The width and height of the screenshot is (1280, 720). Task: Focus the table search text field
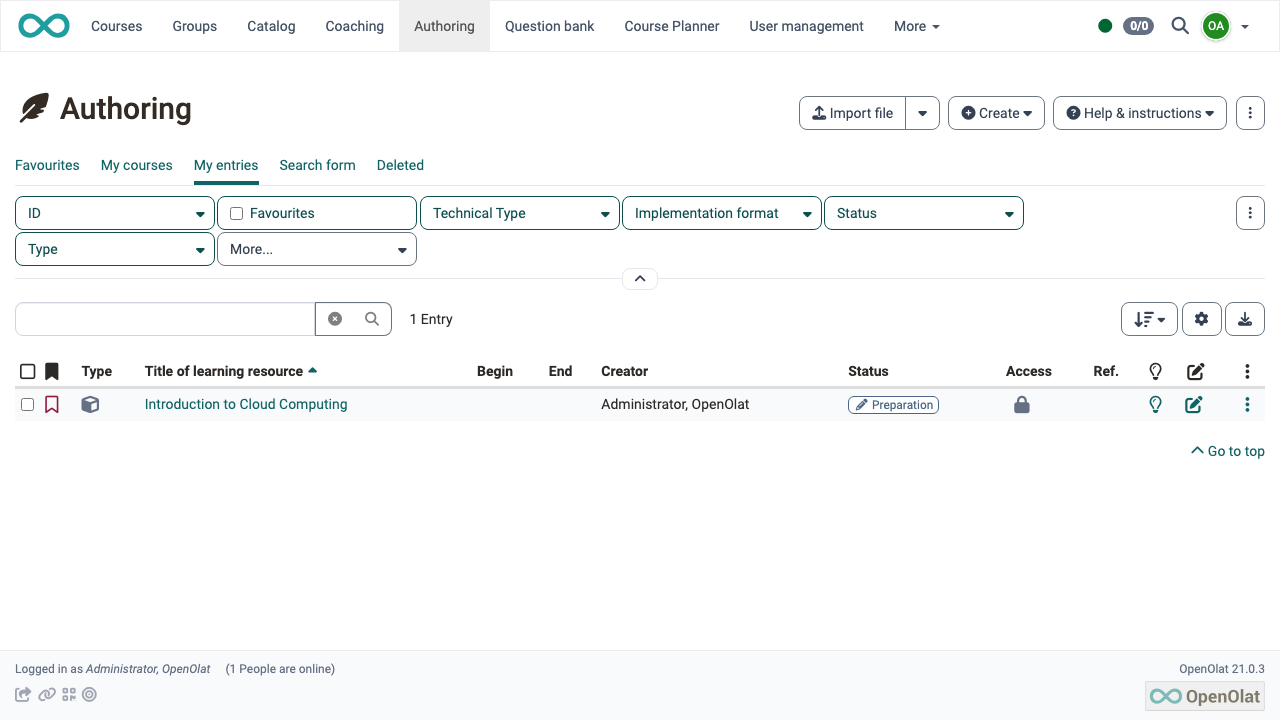[x=165, y=319]
